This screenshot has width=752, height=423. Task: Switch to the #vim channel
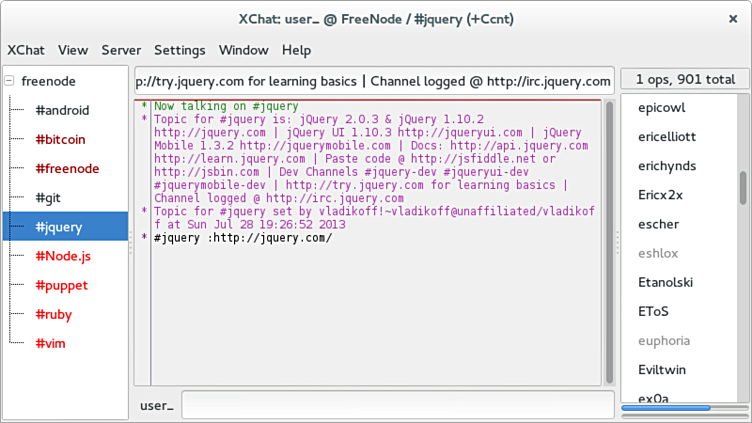coord(51,343)
